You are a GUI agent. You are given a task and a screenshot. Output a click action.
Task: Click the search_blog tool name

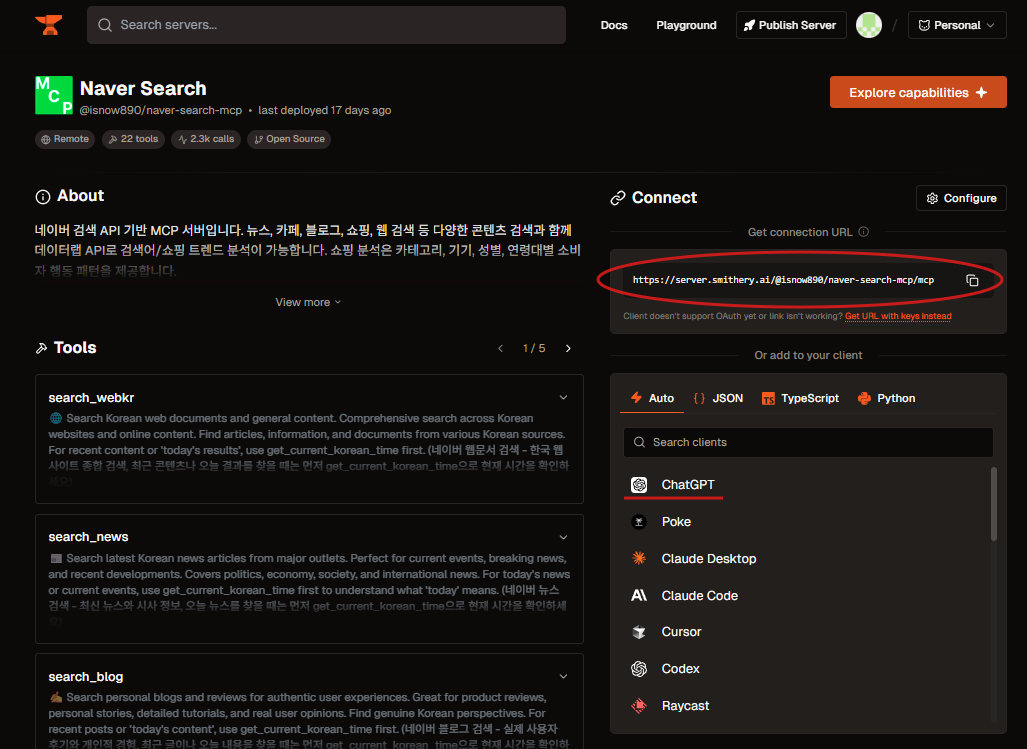point(86,676)
